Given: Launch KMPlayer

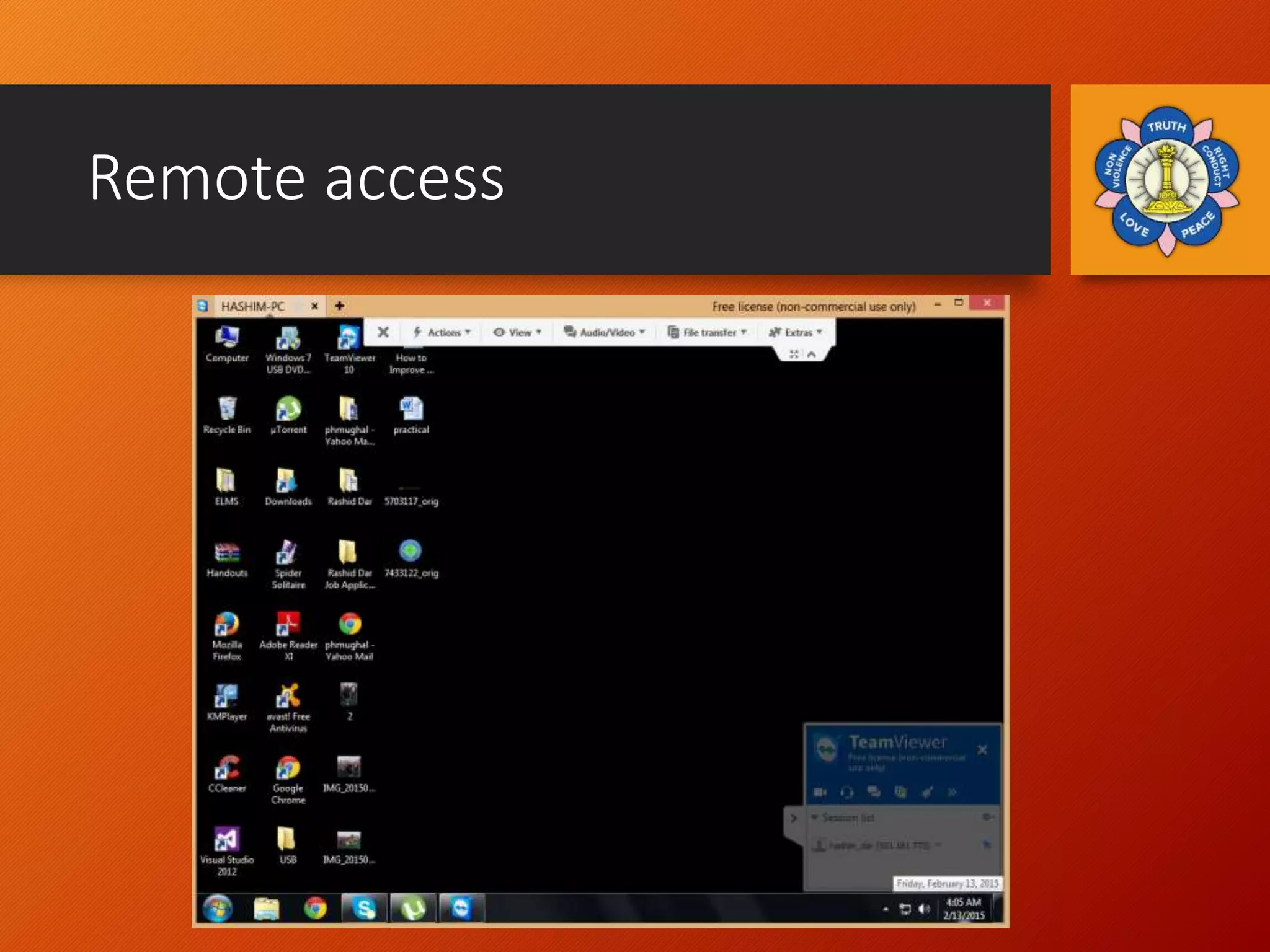Looking at the screenshot, I should coord(227,703).
